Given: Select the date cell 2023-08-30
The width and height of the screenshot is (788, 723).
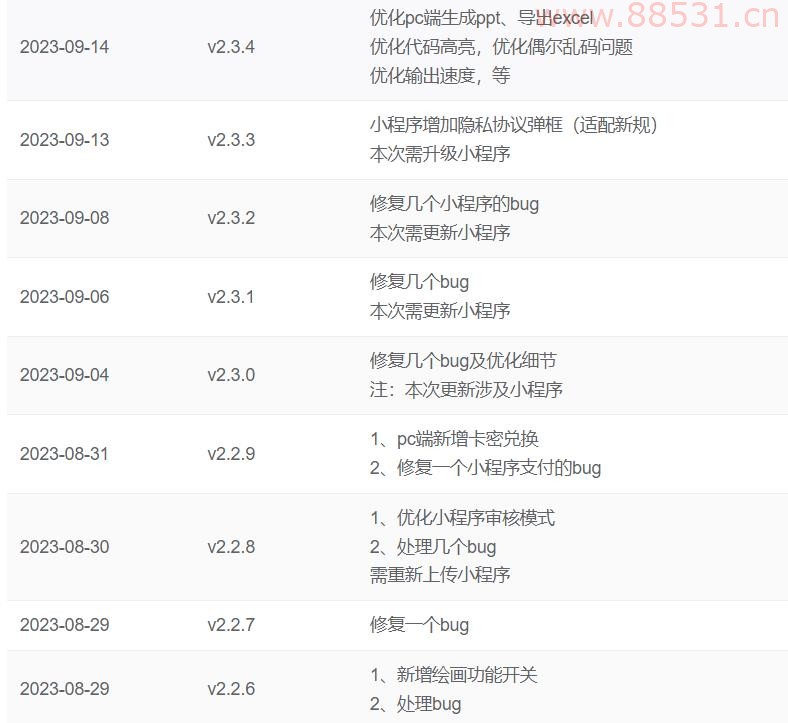Looking at the screenshot, I should pyautogui.click(x=64, y=547).
